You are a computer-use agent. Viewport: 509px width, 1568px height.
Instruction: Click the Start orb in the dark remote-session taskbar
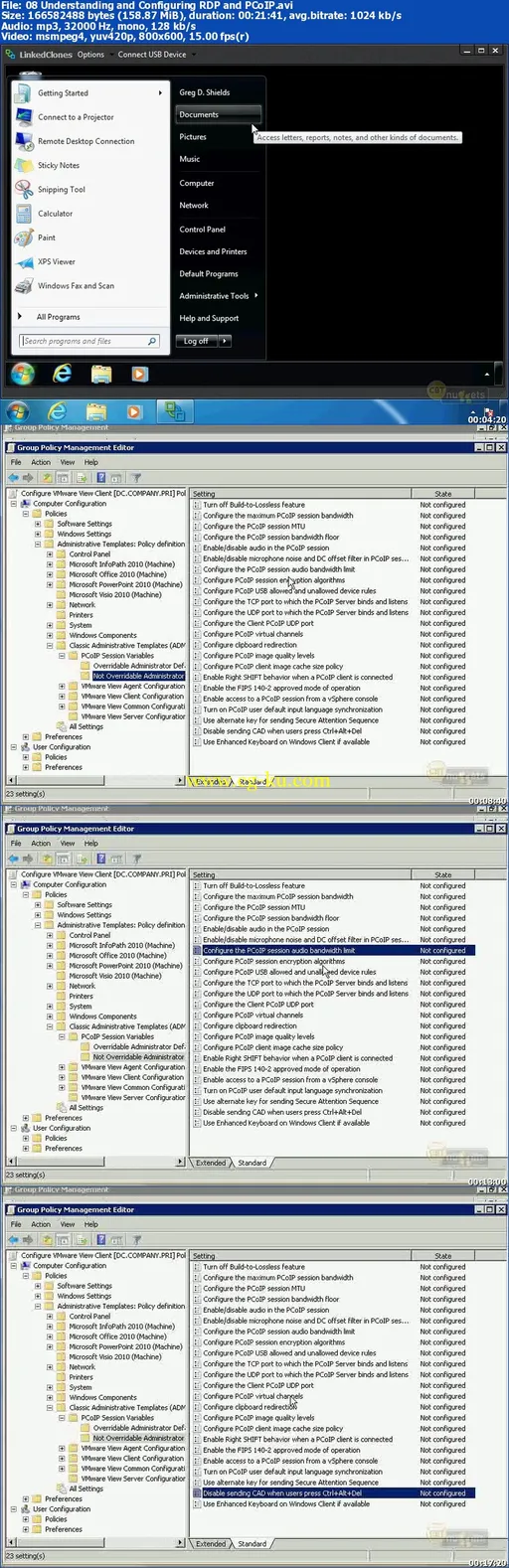(23, 374)
